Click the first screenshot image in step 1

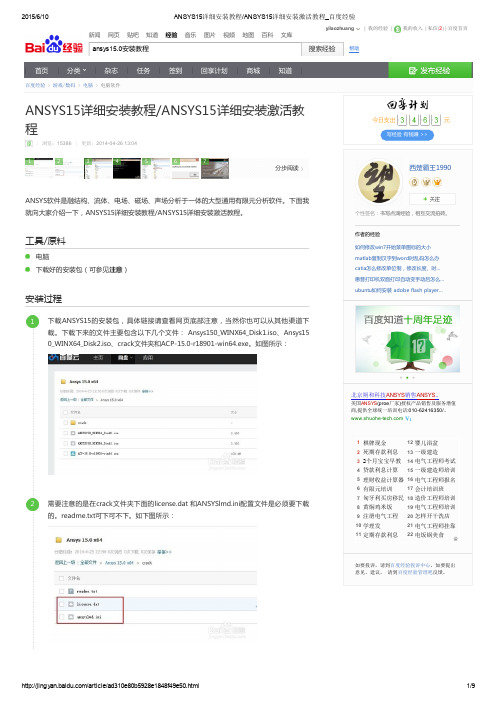[x=152, y=414]
